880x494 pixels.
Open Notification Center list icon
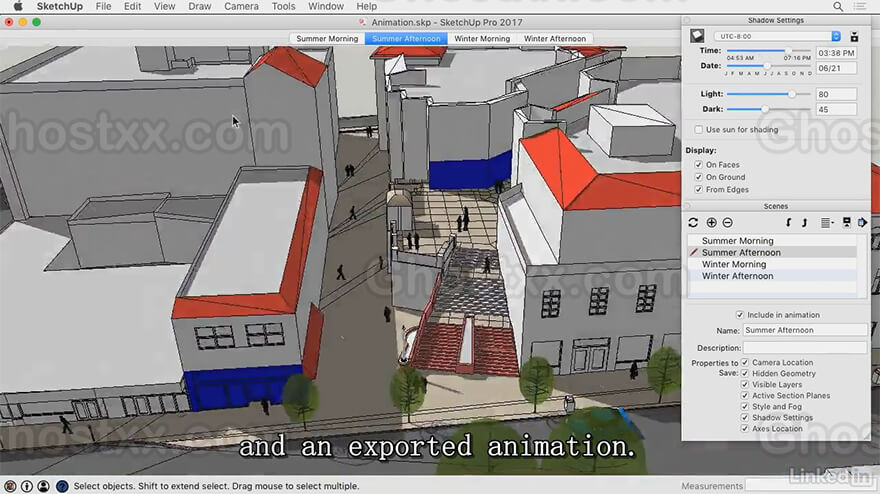click(x=859, y=6)
